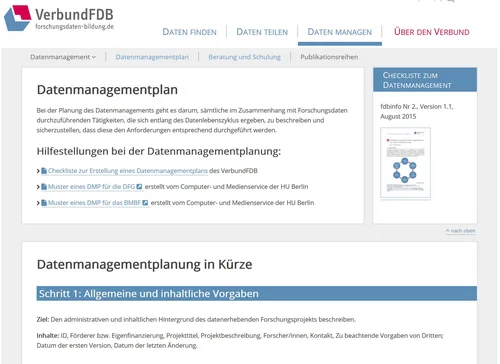Click the forschungsdaten-bildung.de logo text
This screenshot has width=500, height=364.
point(74,26)
